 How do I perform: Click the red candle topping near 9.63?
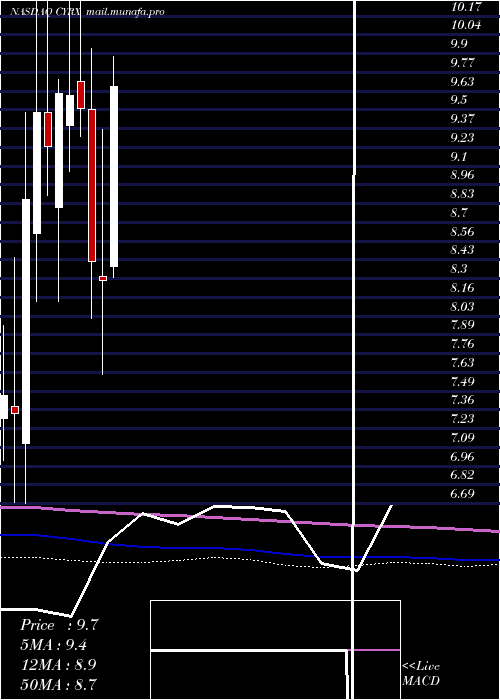coord(81,95)
